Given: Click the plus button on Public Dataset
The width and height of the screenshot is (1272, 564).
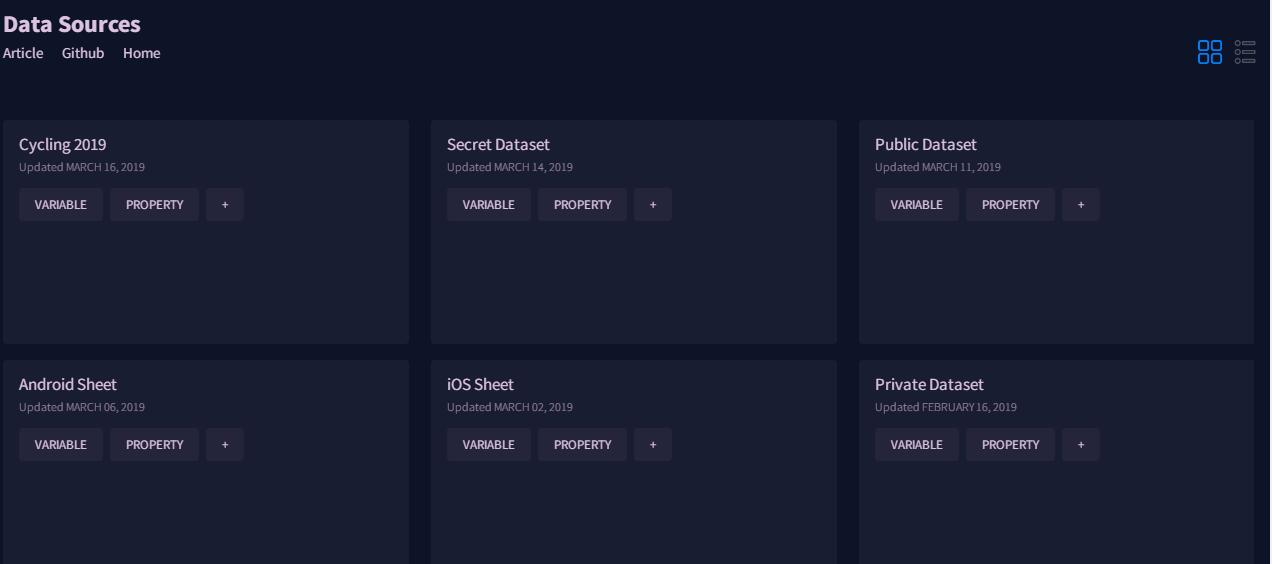Looking at the screenshot, I should (x=1081, y=205).
